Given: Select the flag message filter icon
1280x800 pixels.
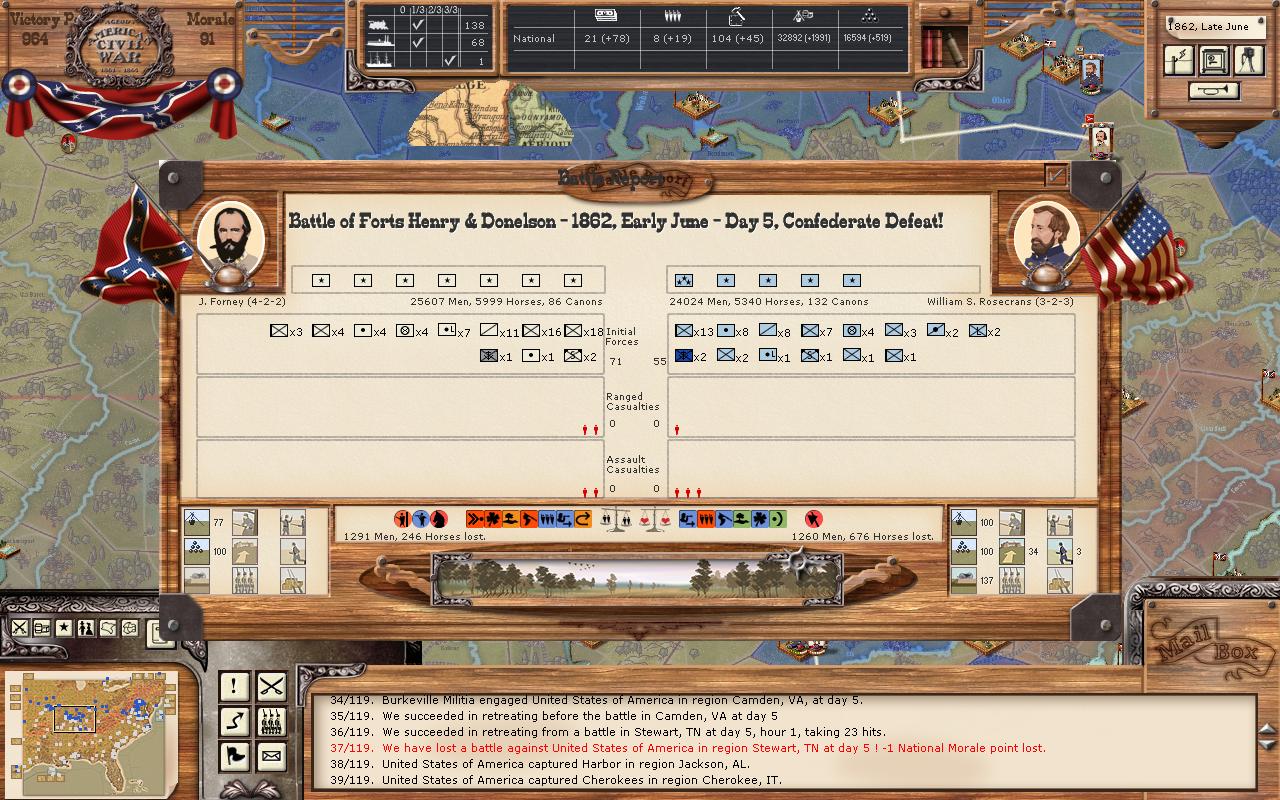Looking at the screenshot, I should click(235, 755).
